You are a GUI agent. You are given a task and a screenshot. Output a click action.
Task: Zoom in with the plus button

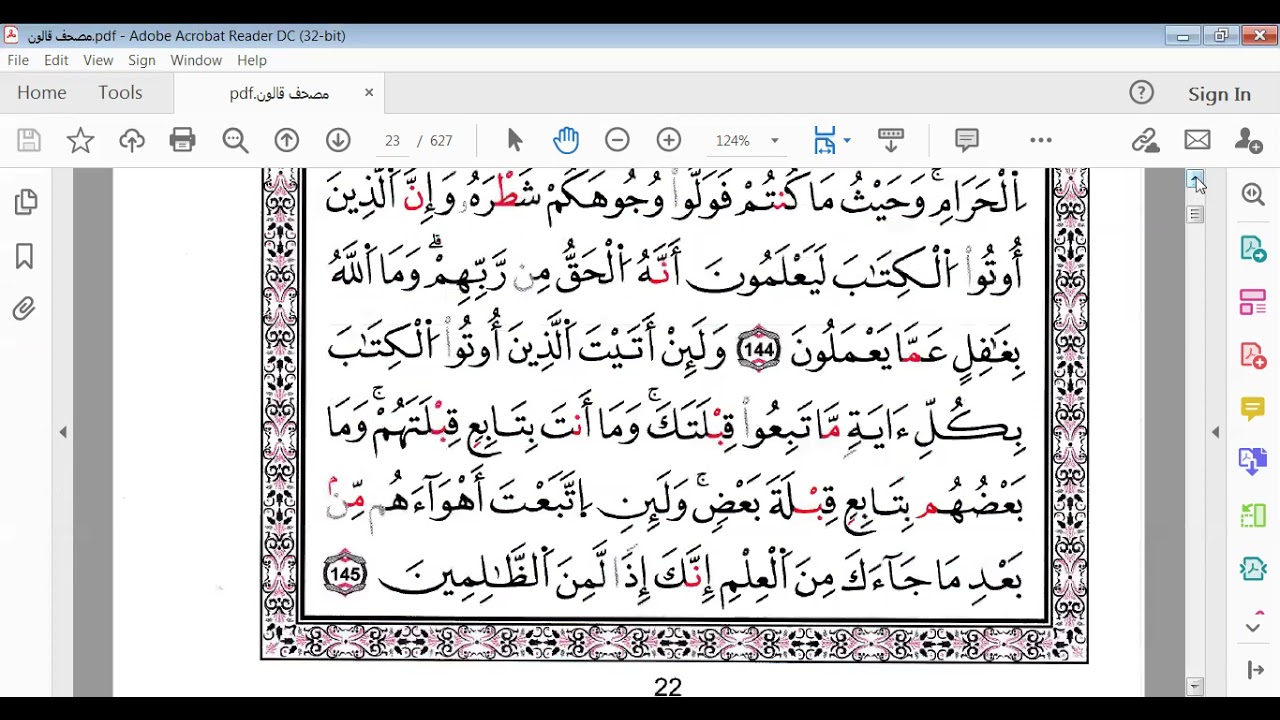(669, 140)
